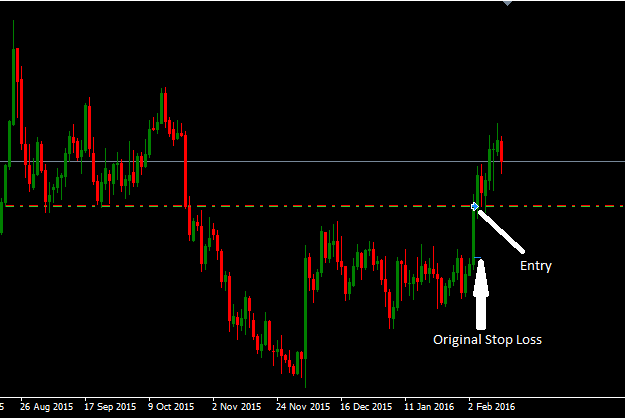
Task: Click the 11 Jan 2016 date label
Action: 429,407
